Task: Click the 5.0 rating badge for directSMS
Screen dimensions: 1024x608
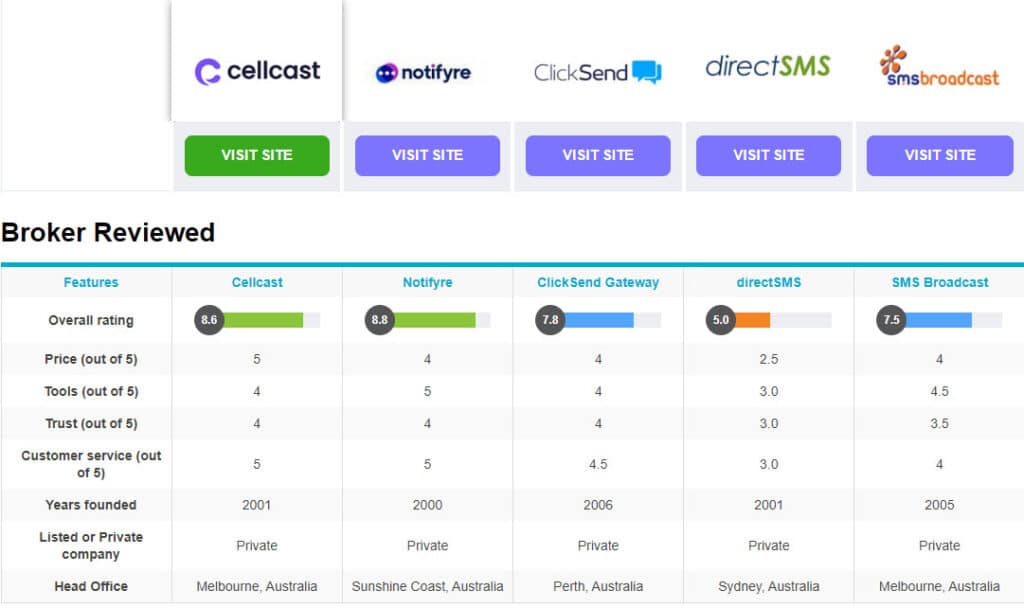Action: (721, 321)
